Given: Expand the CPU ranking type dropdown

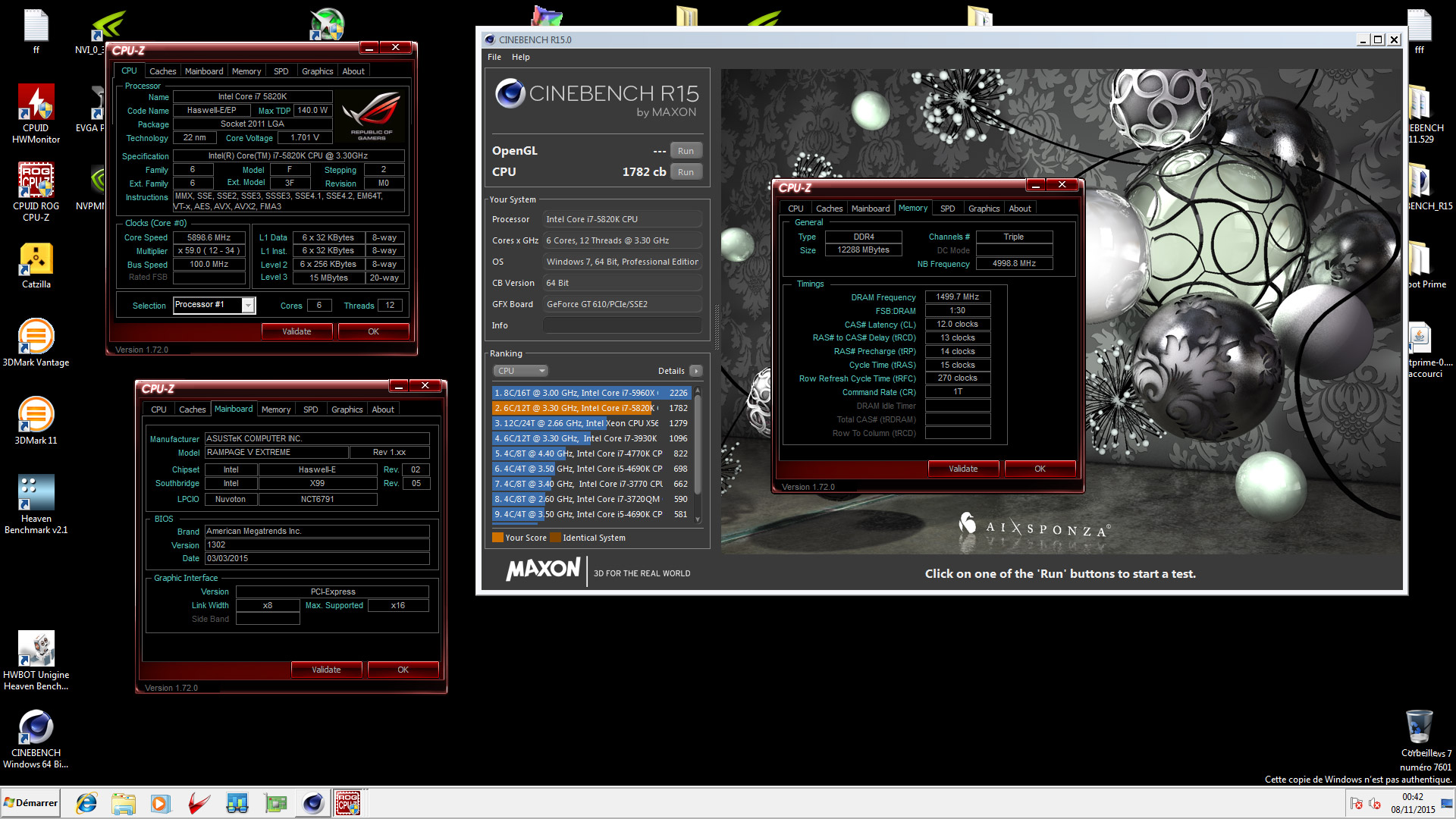Looking at the screenshot, I should click(520, 371).
